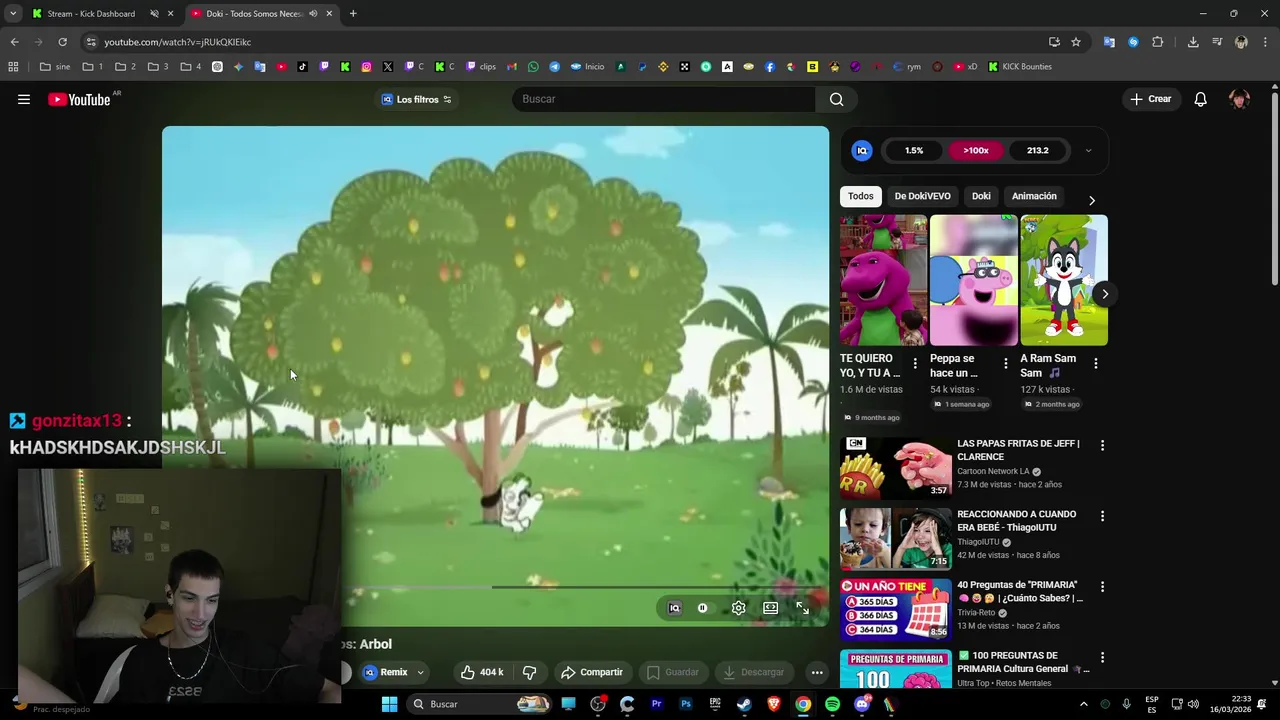Reload the page
The image size is (1280, 720).
point(62,42)
